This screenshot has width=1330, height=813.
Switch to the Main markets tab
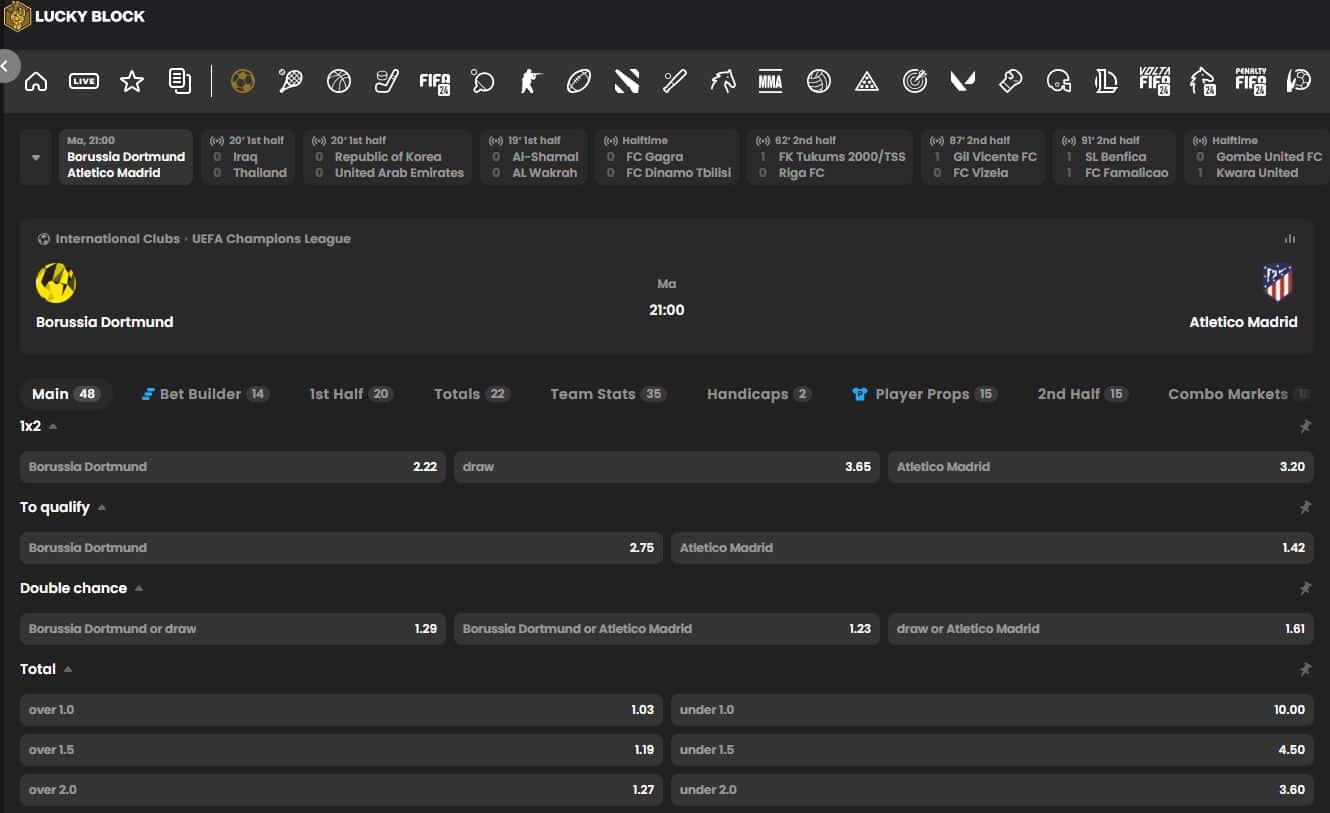click(x=65, y=394)
